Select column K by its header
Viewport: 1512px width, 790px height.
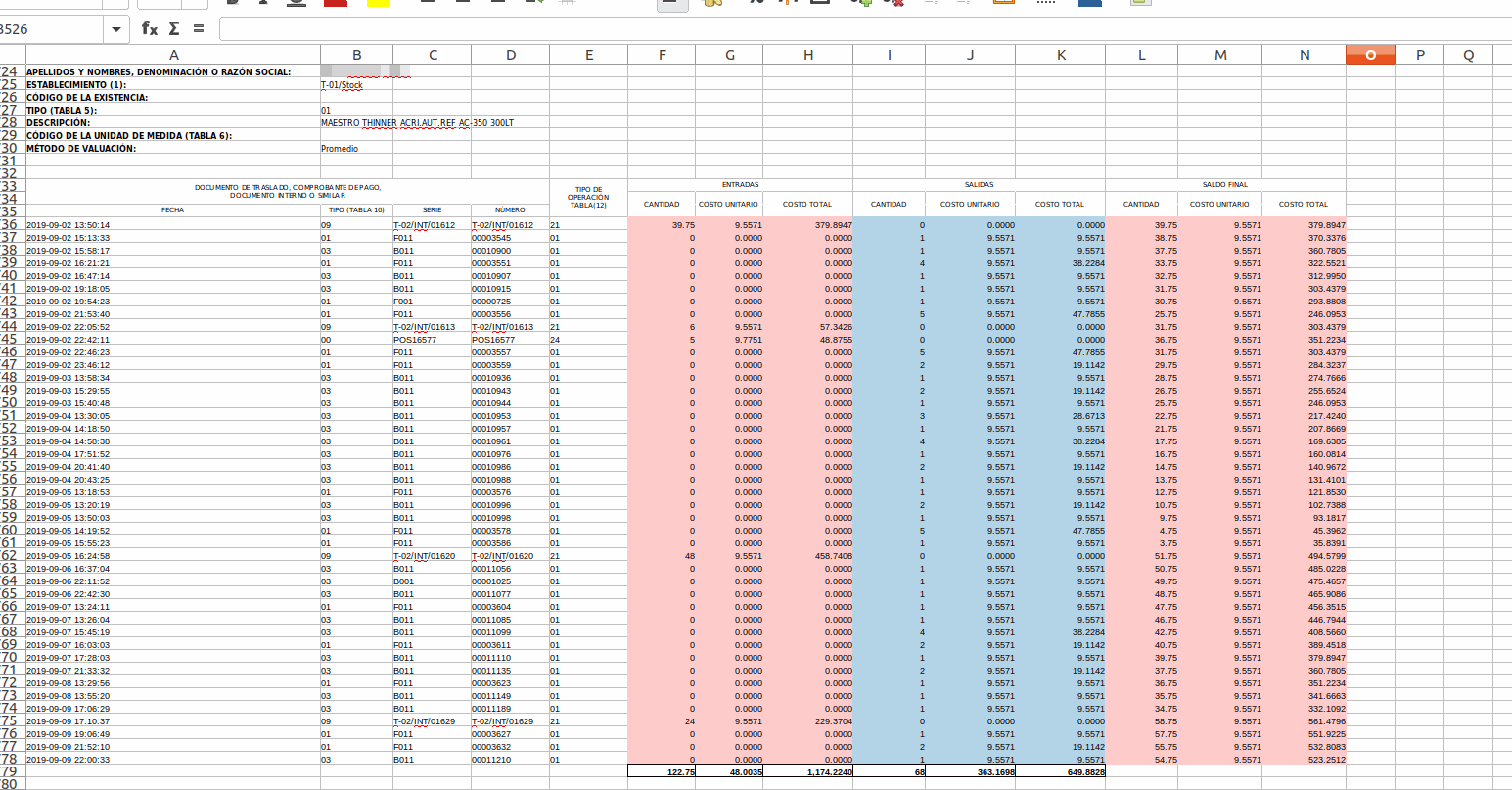pos(1061,56)
